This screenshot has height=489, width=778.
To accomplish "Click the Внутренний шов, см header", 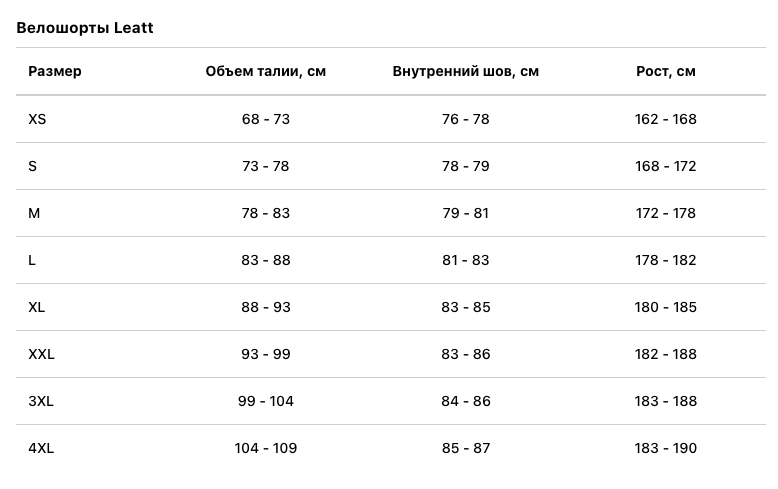I will (x=466, y=71).
